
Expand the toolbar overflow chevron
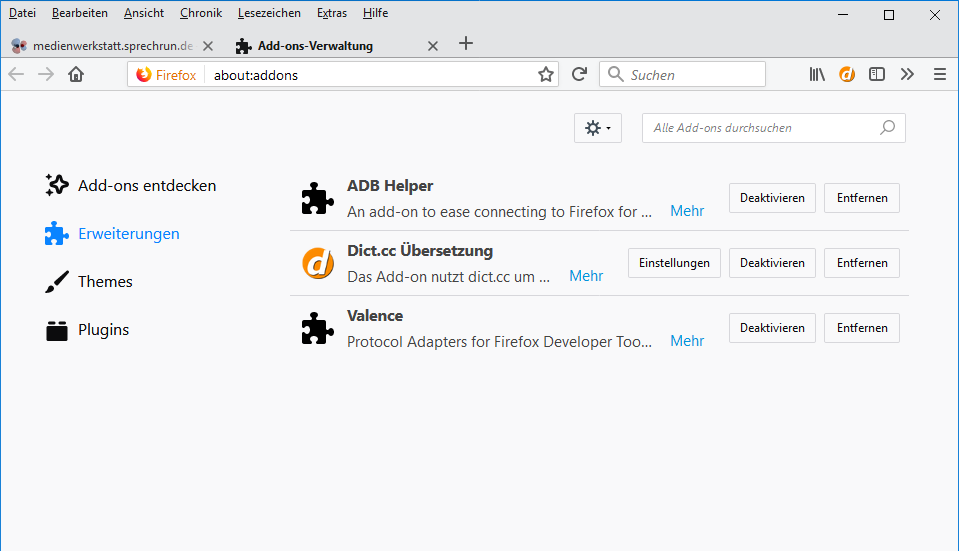[907, 74]
